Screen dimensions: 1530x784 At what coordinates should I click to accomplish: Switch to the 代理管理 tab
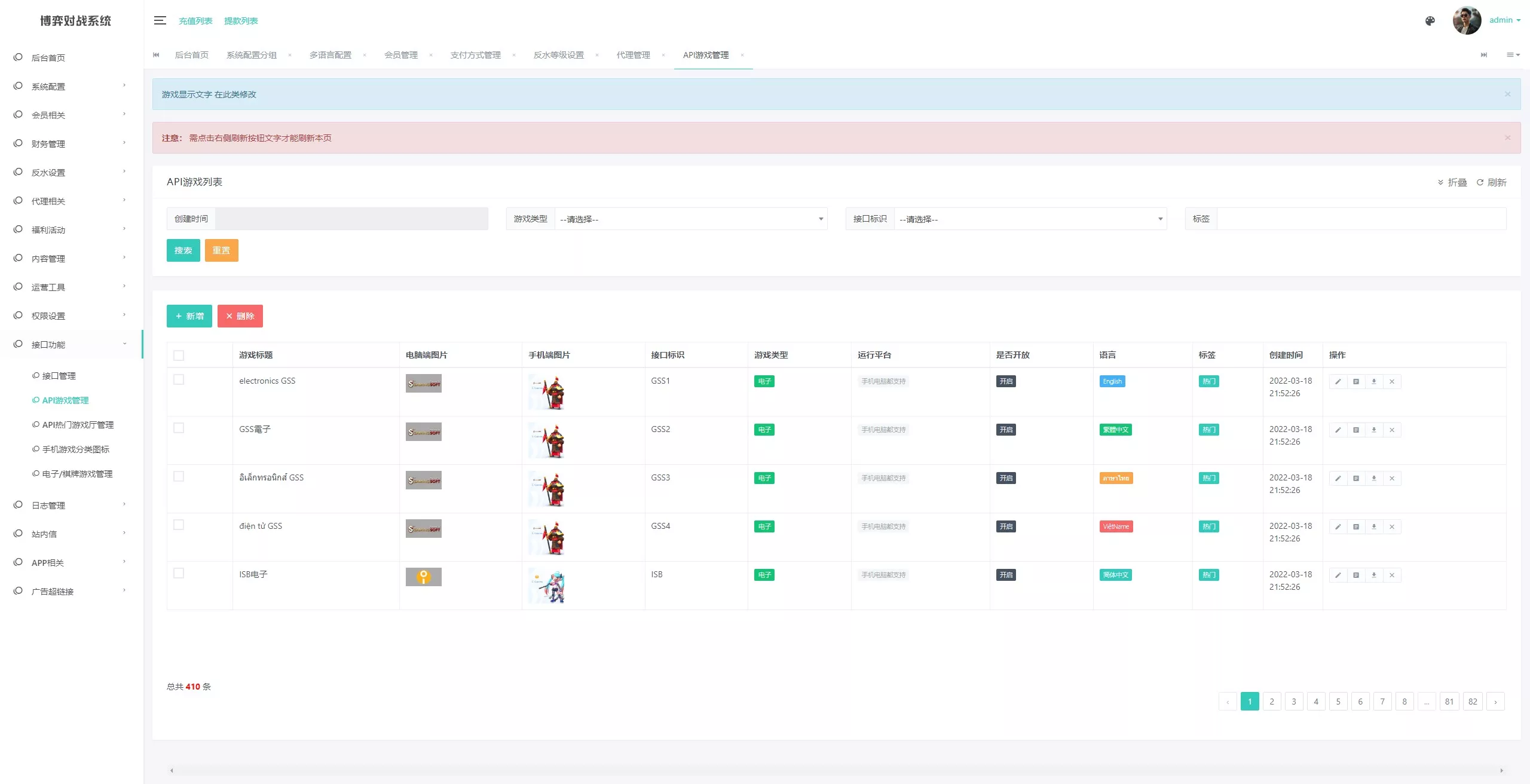[x=633, y=55]
